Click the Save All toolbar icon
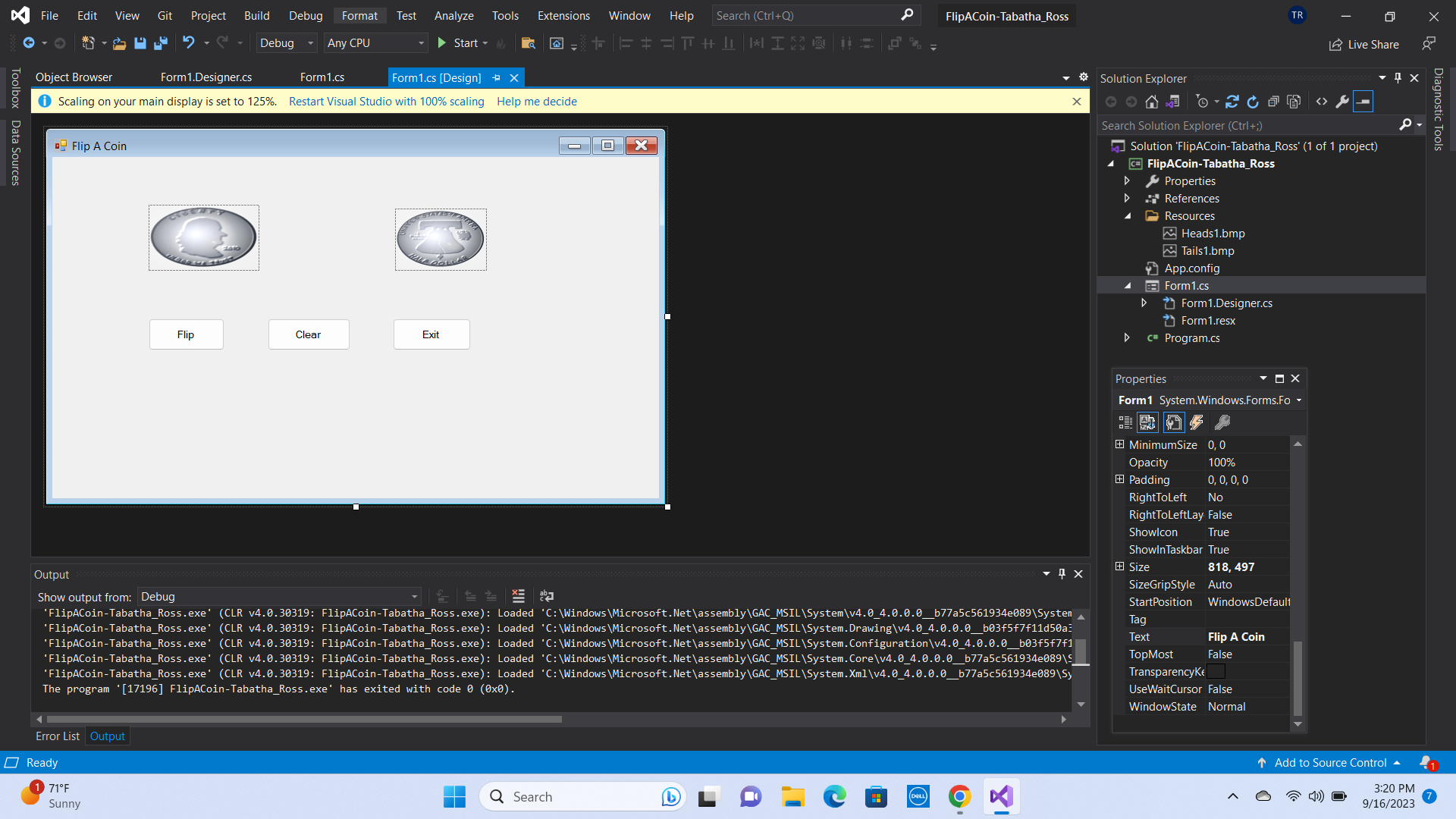Image resolution: width=1456 pixels, height=819 pixels. (x=161, y=43)
